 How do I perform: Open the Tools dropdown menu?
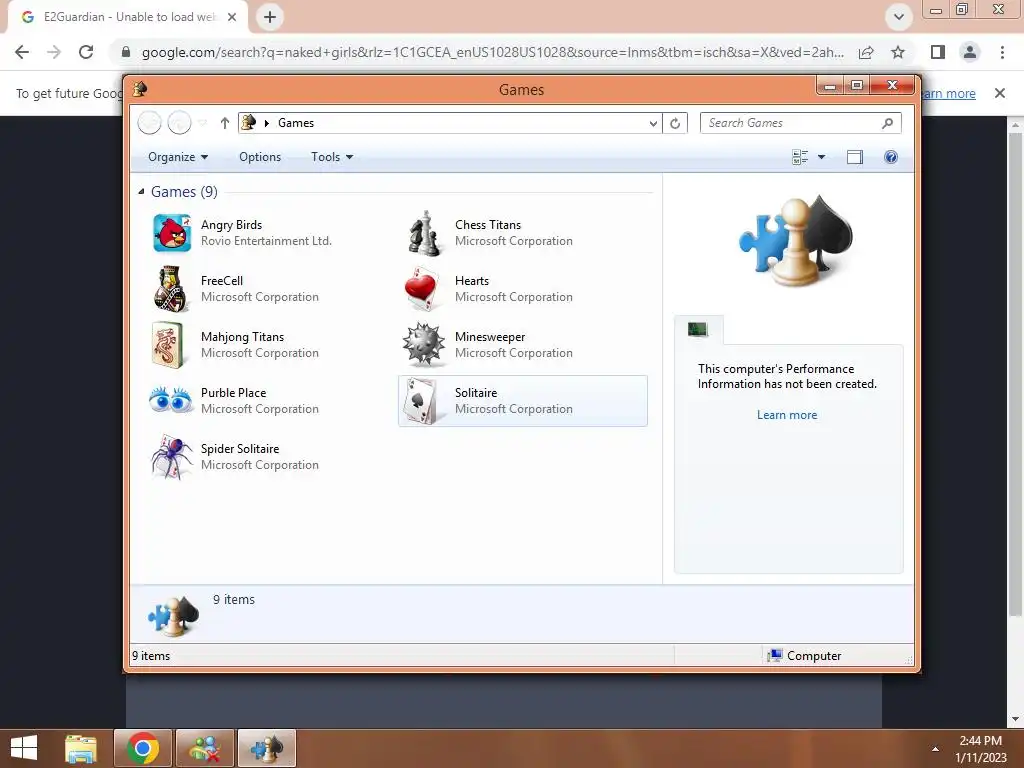point(332,157)
